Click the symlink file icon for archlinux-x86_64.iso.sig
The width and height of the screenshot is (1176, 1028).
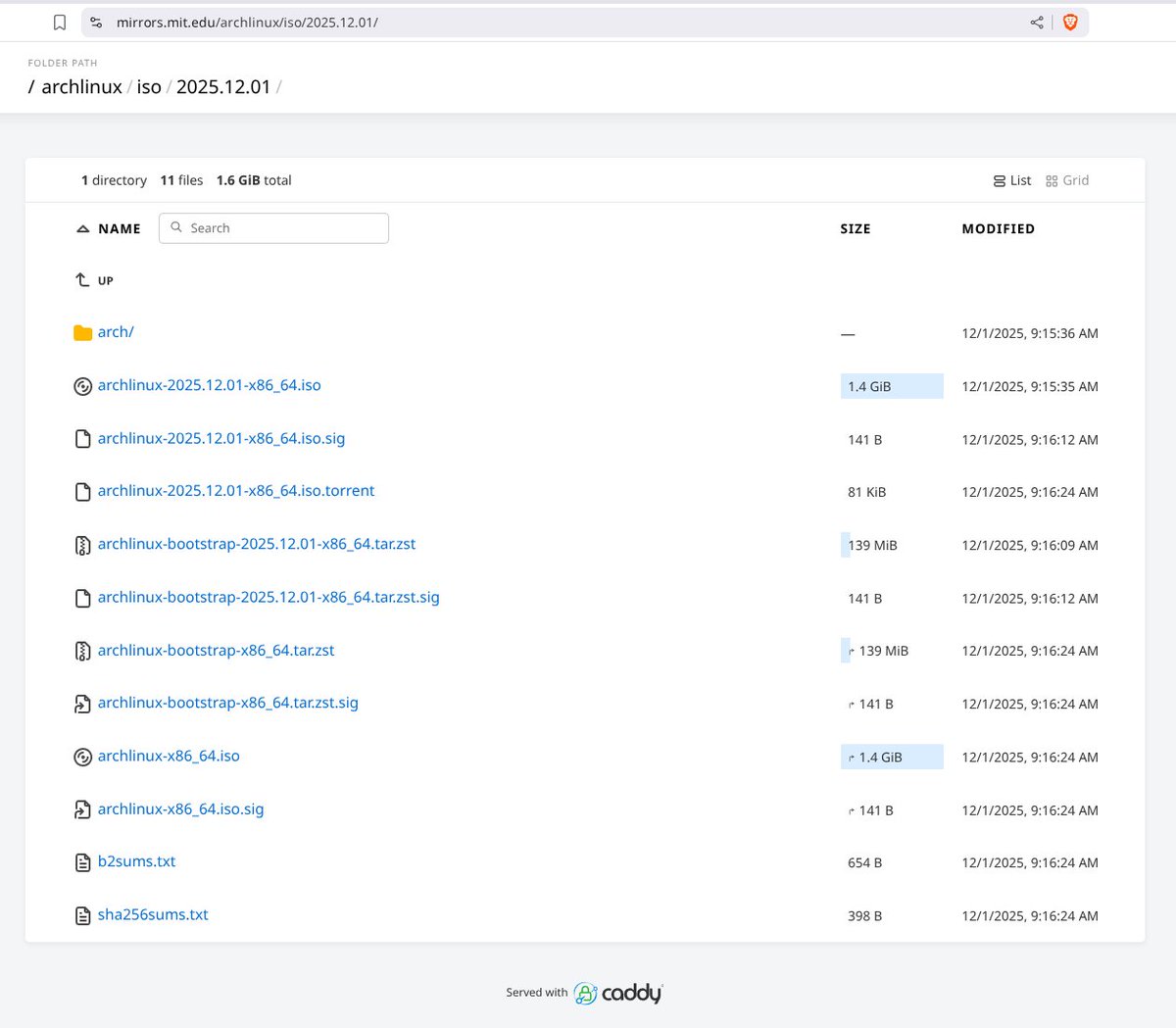coord(82,809)
